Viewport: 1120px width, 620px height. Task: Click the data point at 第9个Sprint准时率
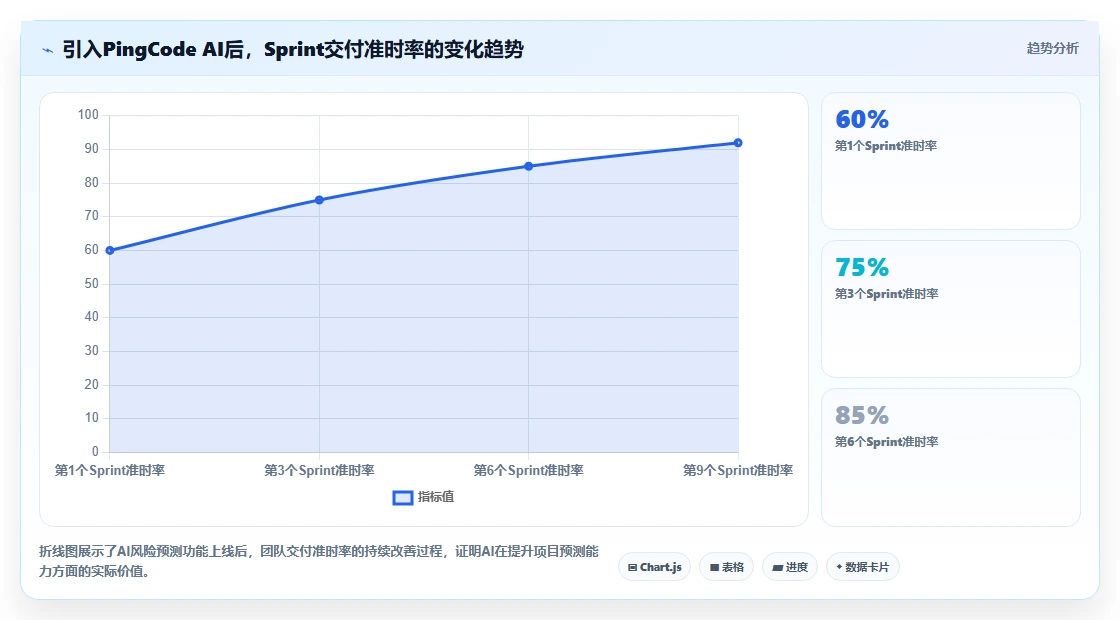[x=738, y=143]
